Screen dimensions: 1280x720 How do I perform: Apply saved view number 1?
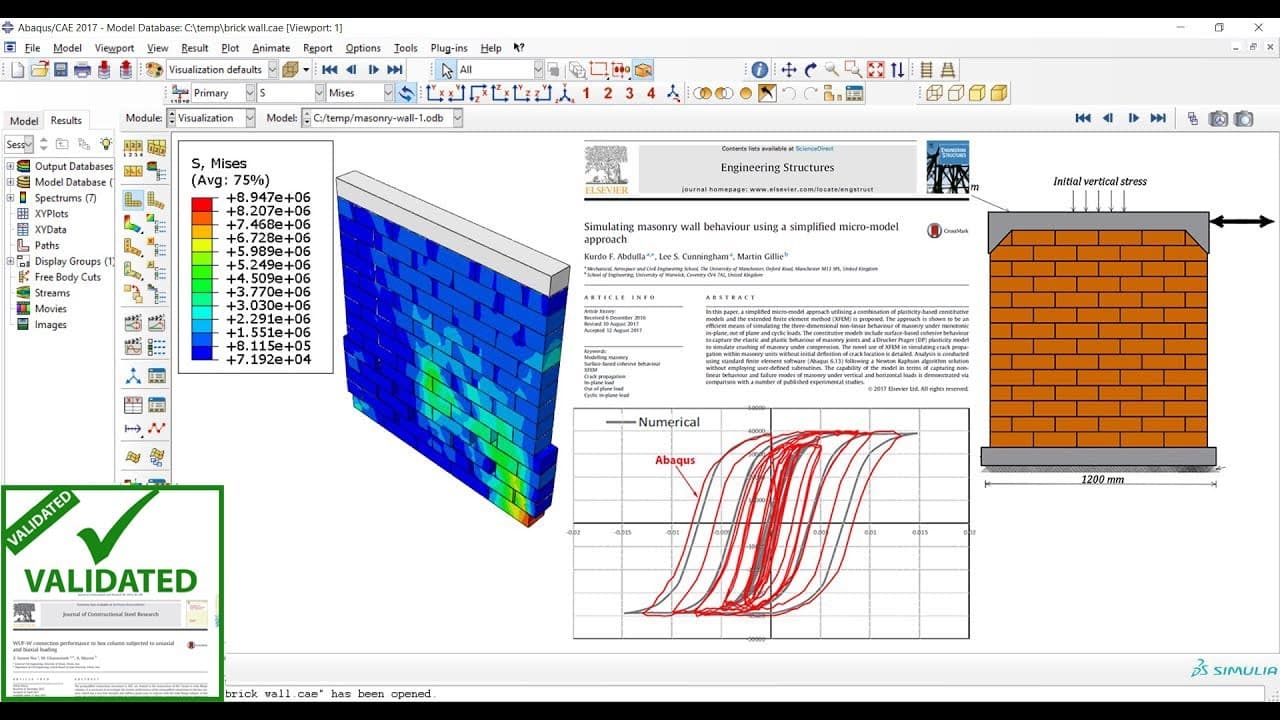click(586, 93)
